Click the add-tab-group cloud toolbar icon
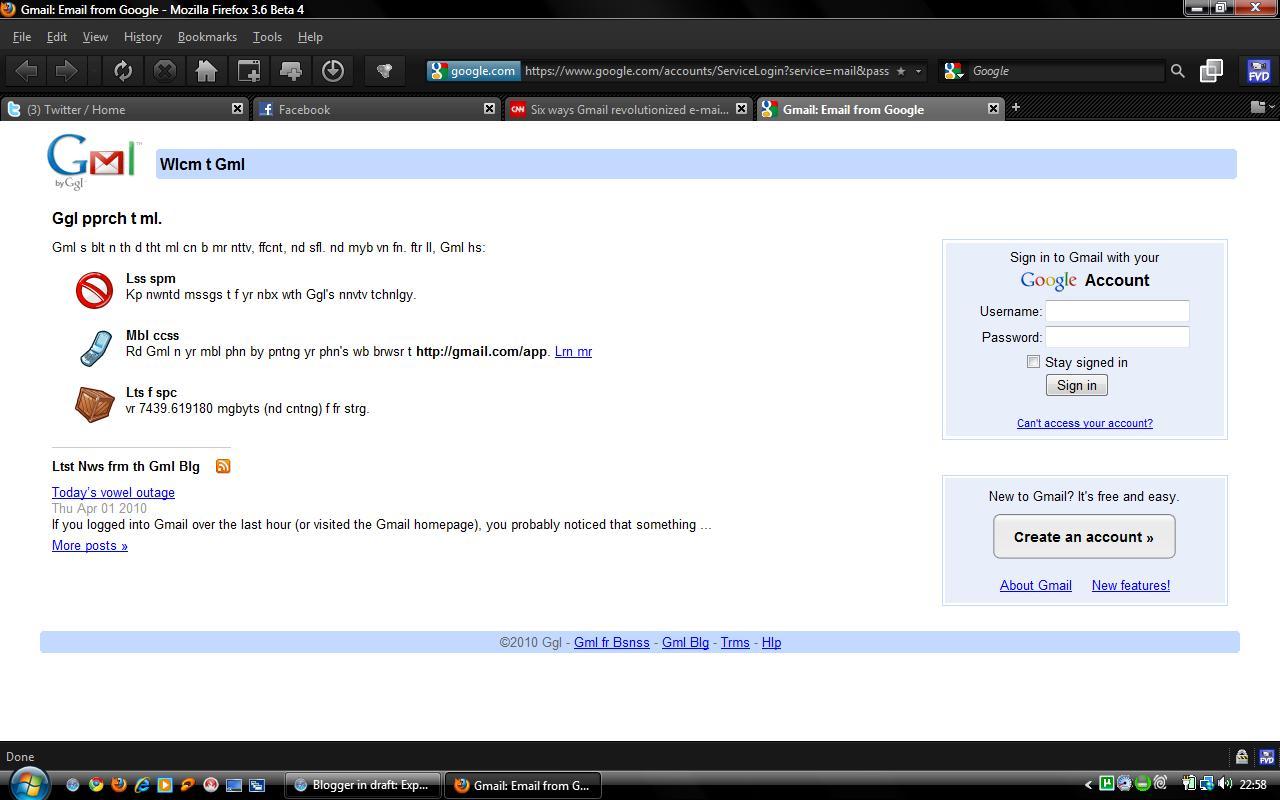 291,71
